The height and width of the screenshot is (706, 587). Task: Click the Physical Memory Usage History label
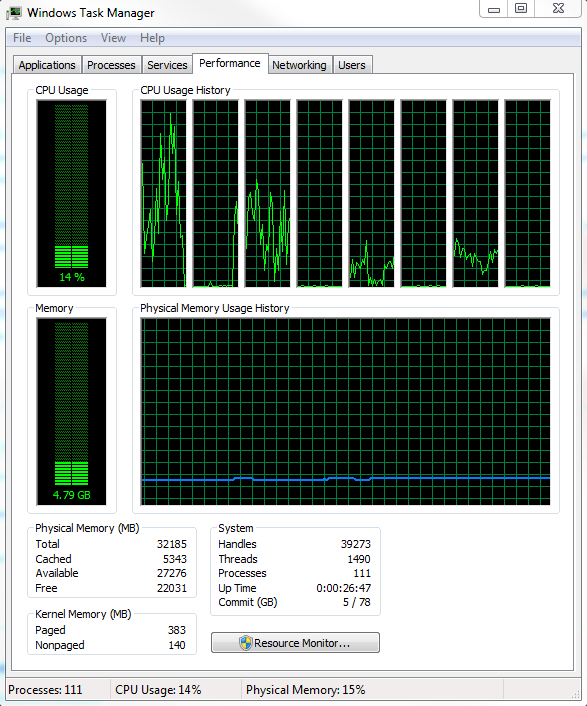(x=215, y=308)
